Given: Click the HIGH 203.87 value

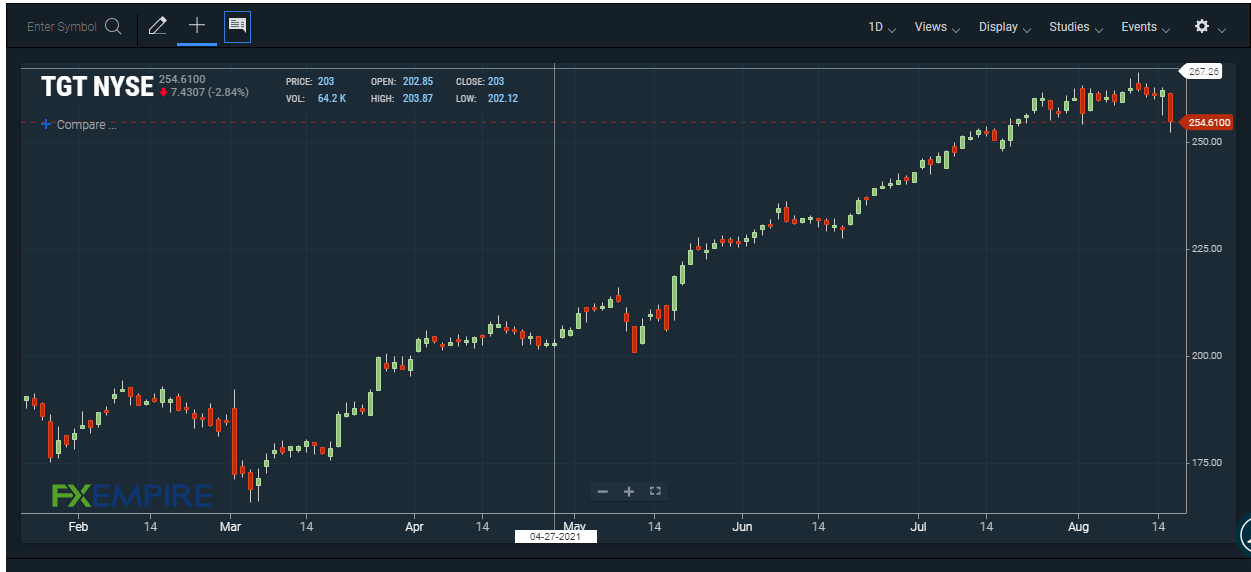Looking at the screenshot, I should [x=418, y=98].
